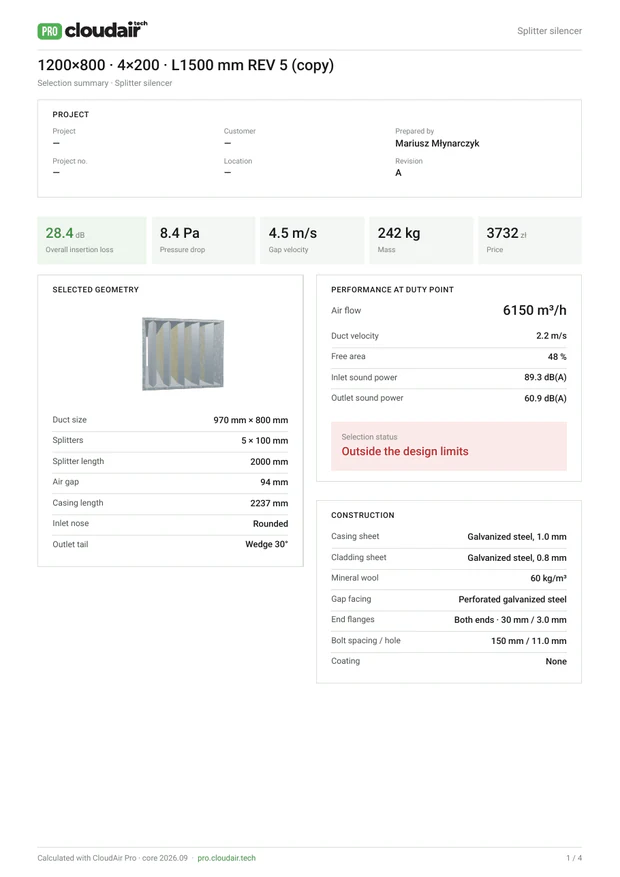Viewport: 620px width, 877px height.
Task: Select casing sheet 'Galvanized steel, 1.0 mm'
Action: (517, 536)
